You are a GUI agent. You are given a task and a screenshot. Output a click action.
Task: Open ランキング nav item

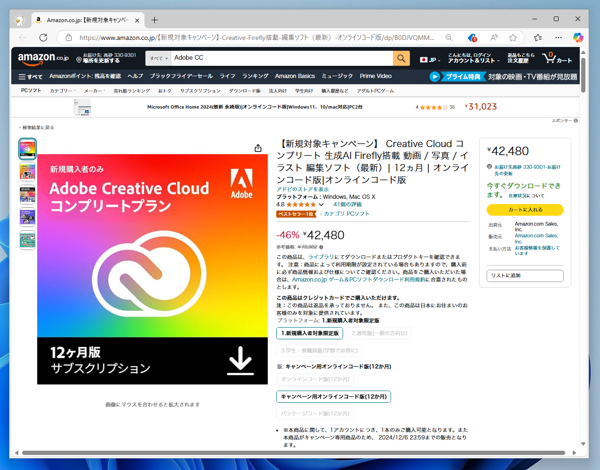click(x=255, y=76)
